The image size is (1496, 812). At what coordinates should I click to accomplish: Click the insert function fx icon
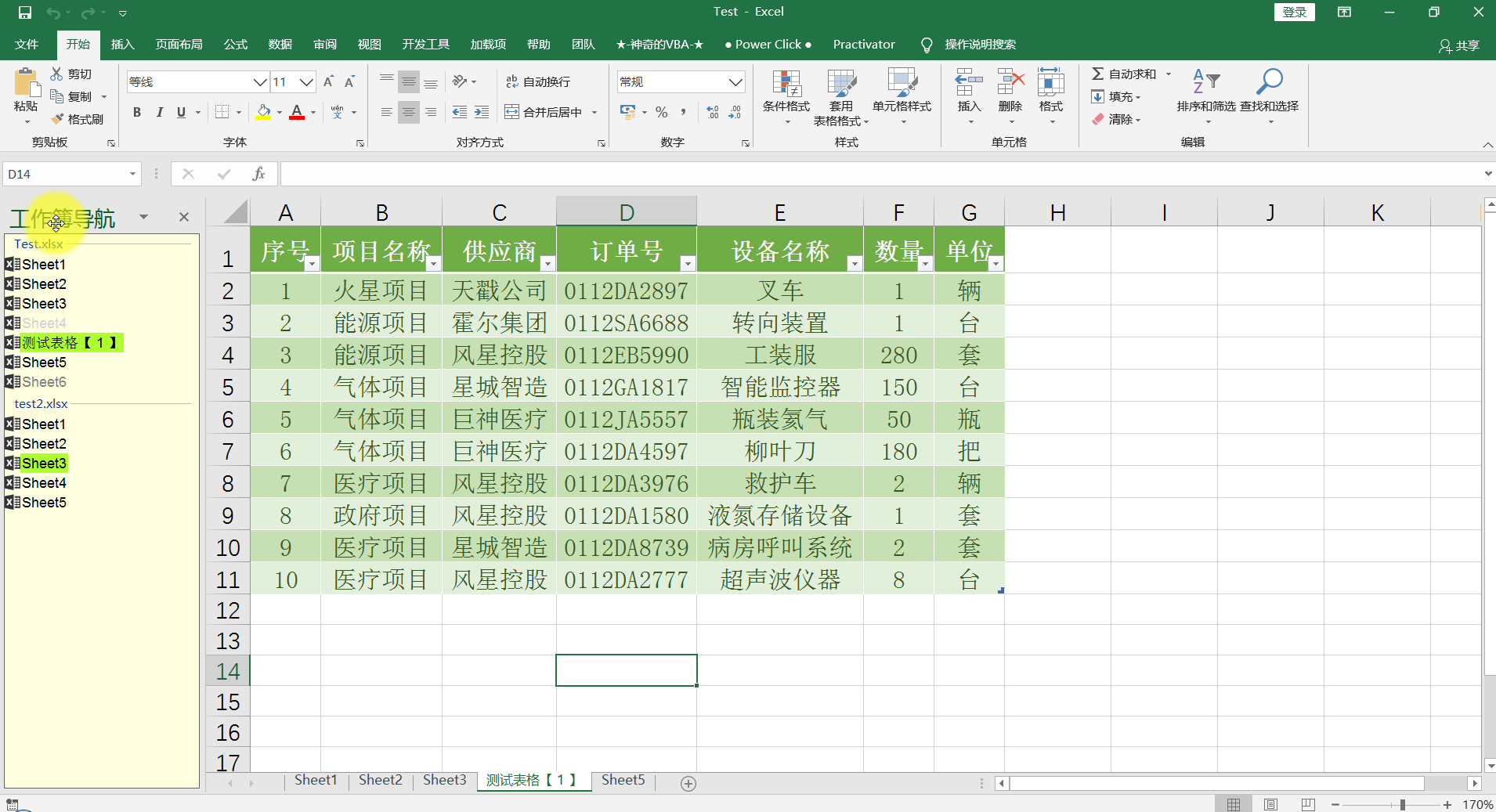tap(258, 174)
